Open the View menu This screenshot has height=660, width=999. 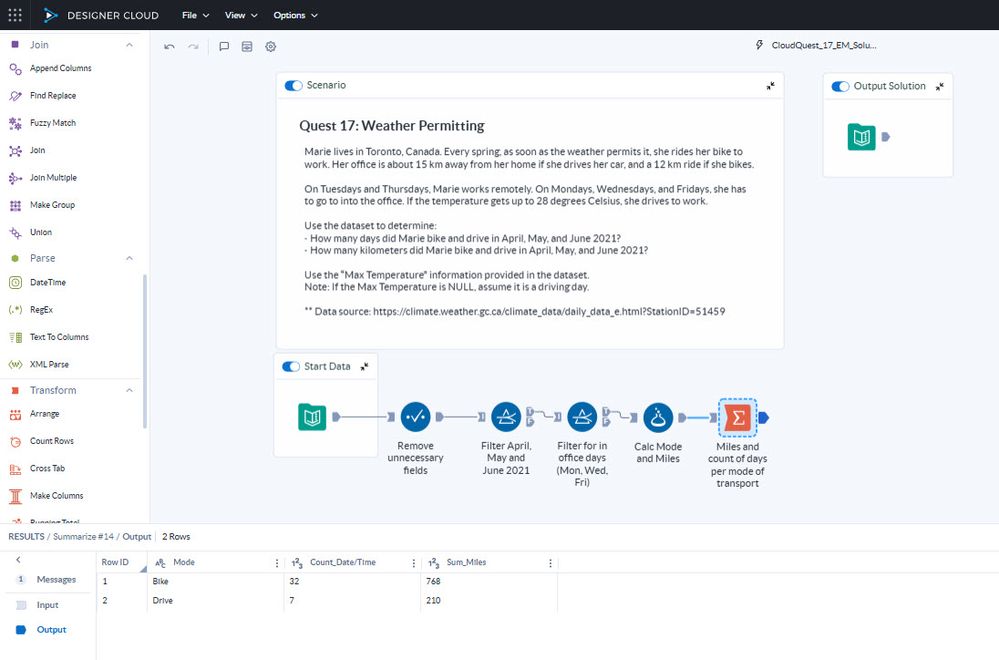[241, 15]
